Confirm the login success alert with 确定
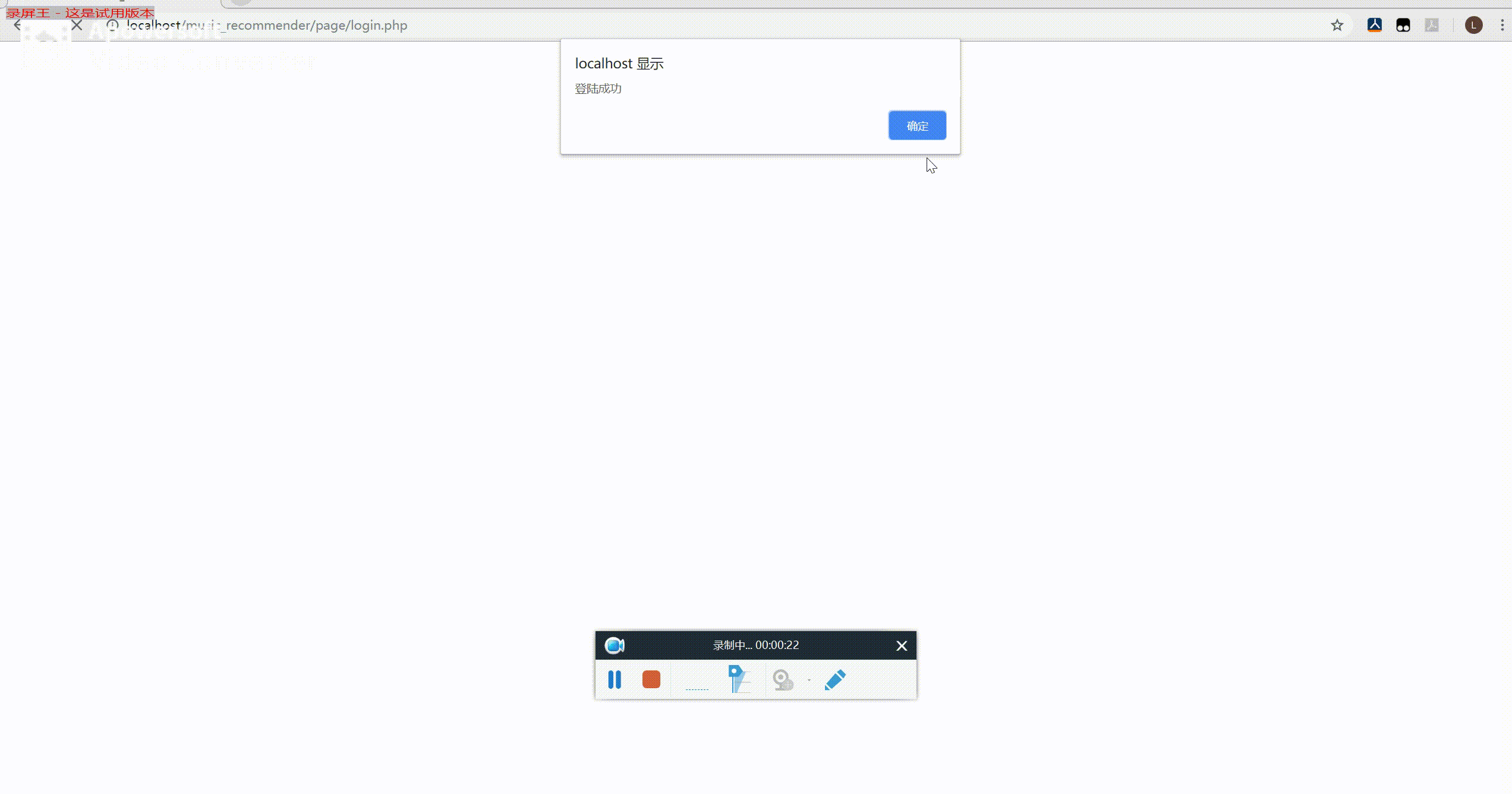The height and width of the screenshot is (794, 1512). (917, 125)
